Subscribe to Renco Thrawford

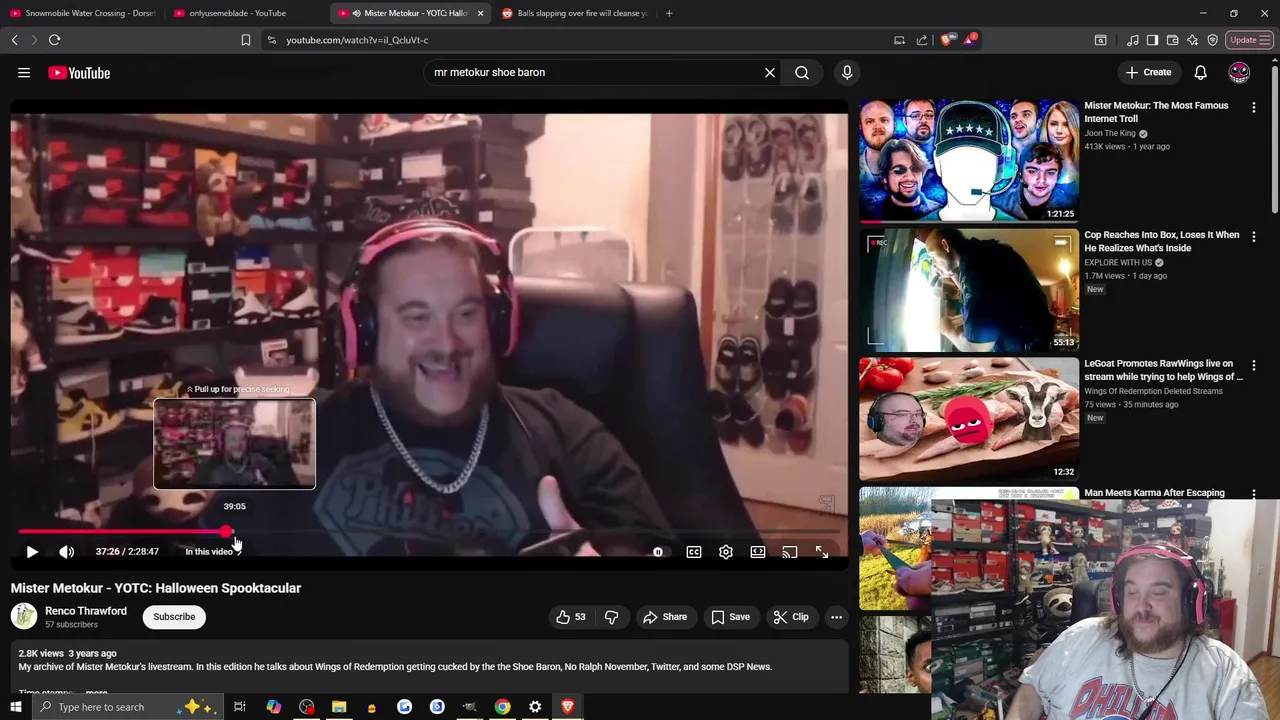[174, 617]
